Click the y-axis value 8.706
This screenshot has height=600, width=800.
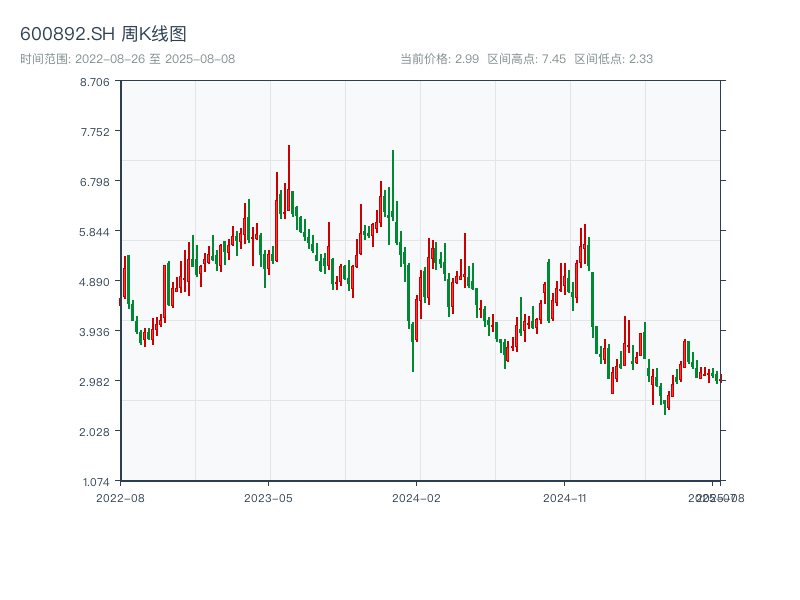tap(94, 82)
